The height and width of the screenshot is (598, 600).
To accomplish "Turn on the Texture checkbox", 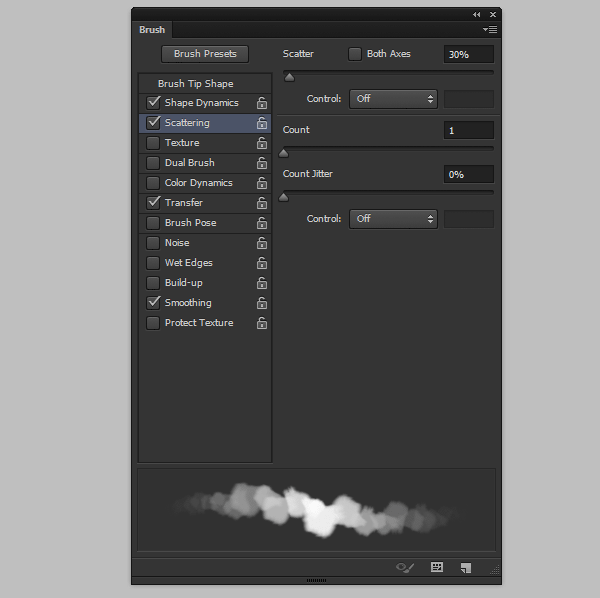I will point(153,143).
